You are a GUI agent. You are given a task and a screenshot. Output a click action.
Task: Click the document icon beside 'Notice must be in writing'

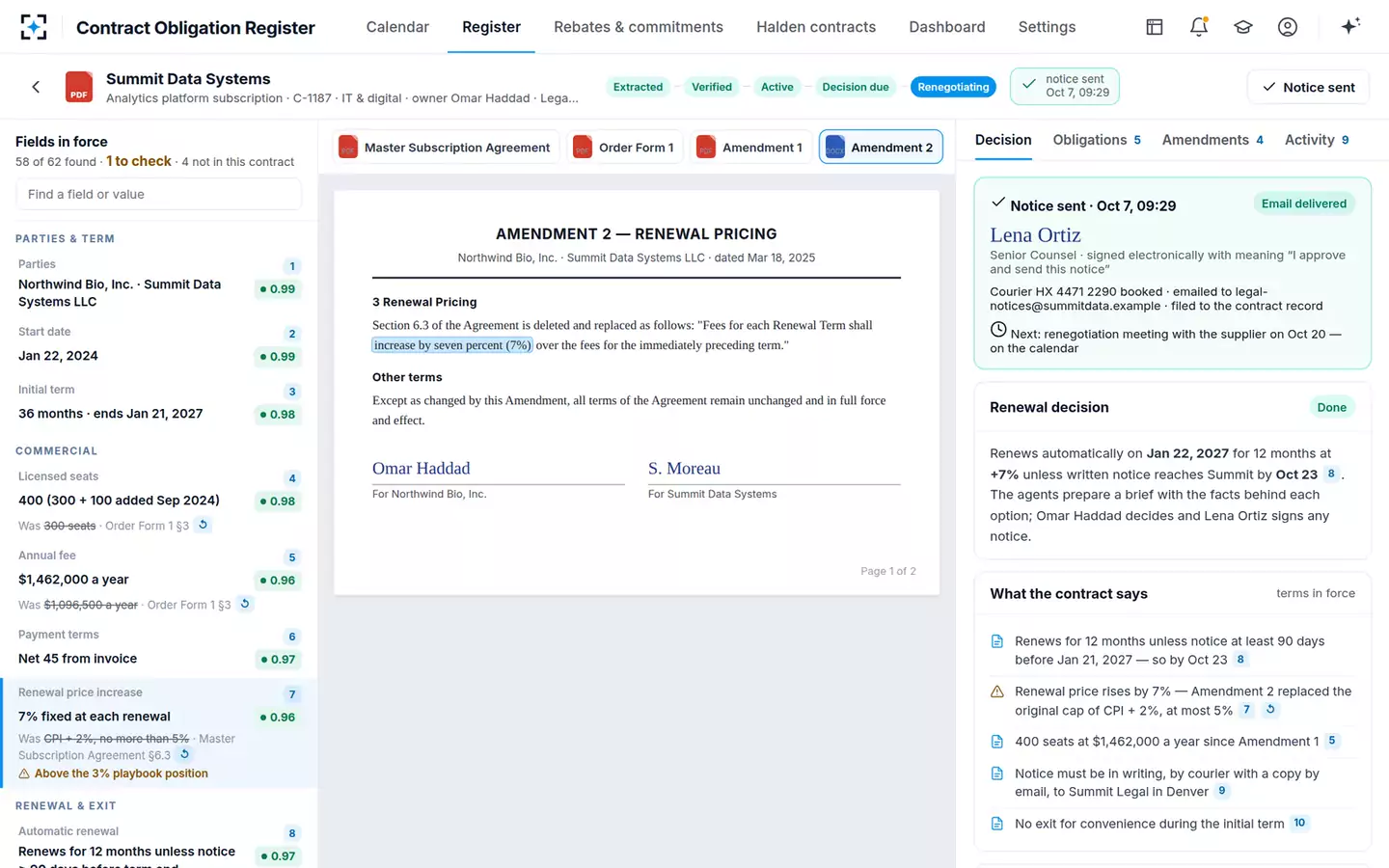[997, 773]
